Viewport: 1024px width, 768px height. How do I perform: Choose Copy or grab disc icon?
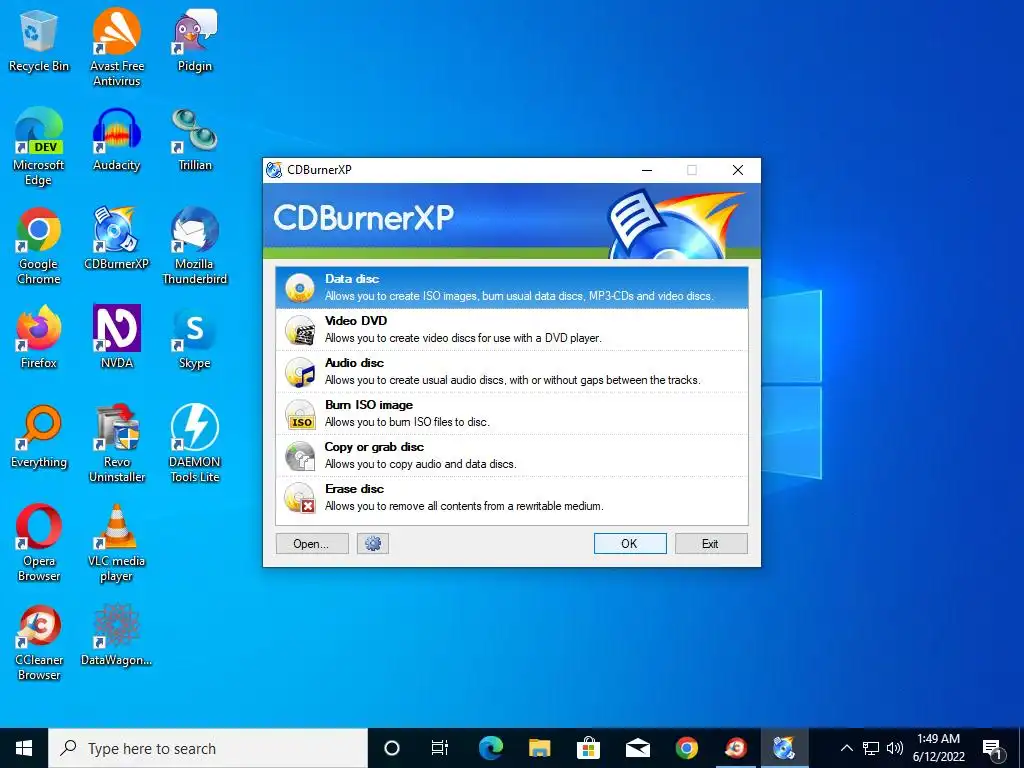300,456
